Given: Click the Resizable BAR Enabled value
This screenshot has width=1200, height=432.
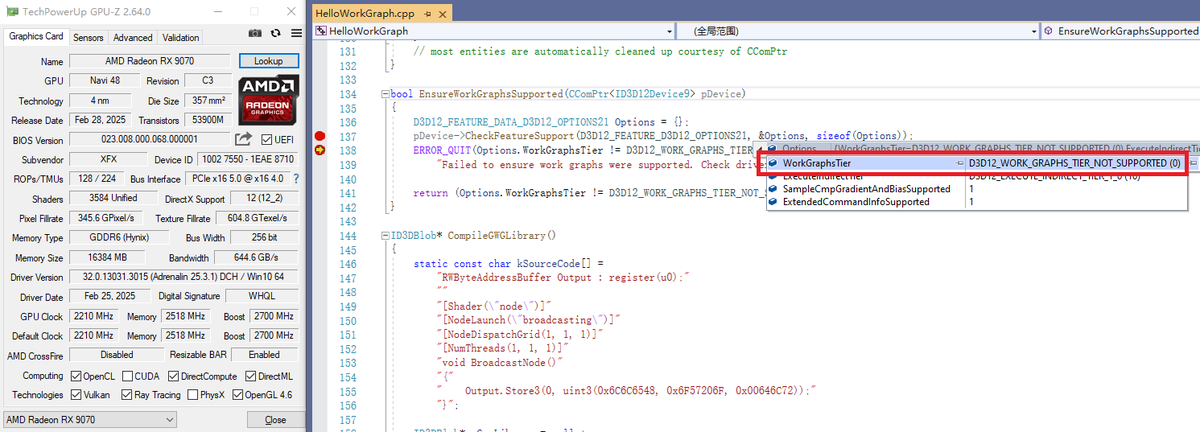Looking at the screenshot, I should 265,354.
